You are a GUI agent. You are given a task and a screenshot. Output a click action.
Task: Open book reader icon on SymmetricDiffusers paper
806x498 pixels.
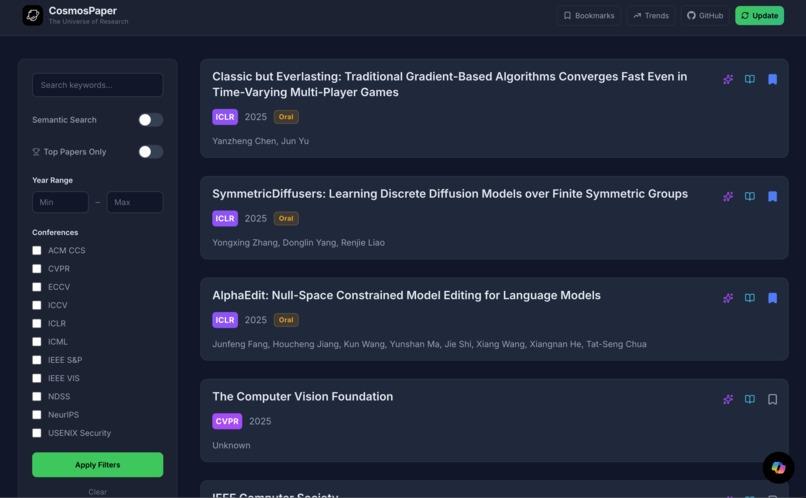pyautogui.click(x=750, y=196)
